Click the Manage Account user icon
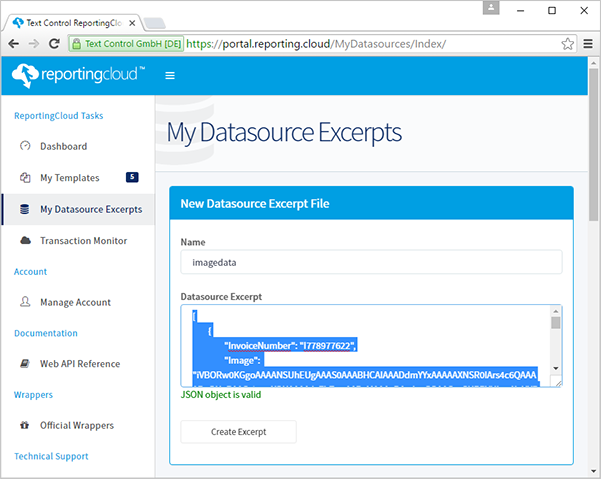Screen dimensions: 601x479 point(25,302)
